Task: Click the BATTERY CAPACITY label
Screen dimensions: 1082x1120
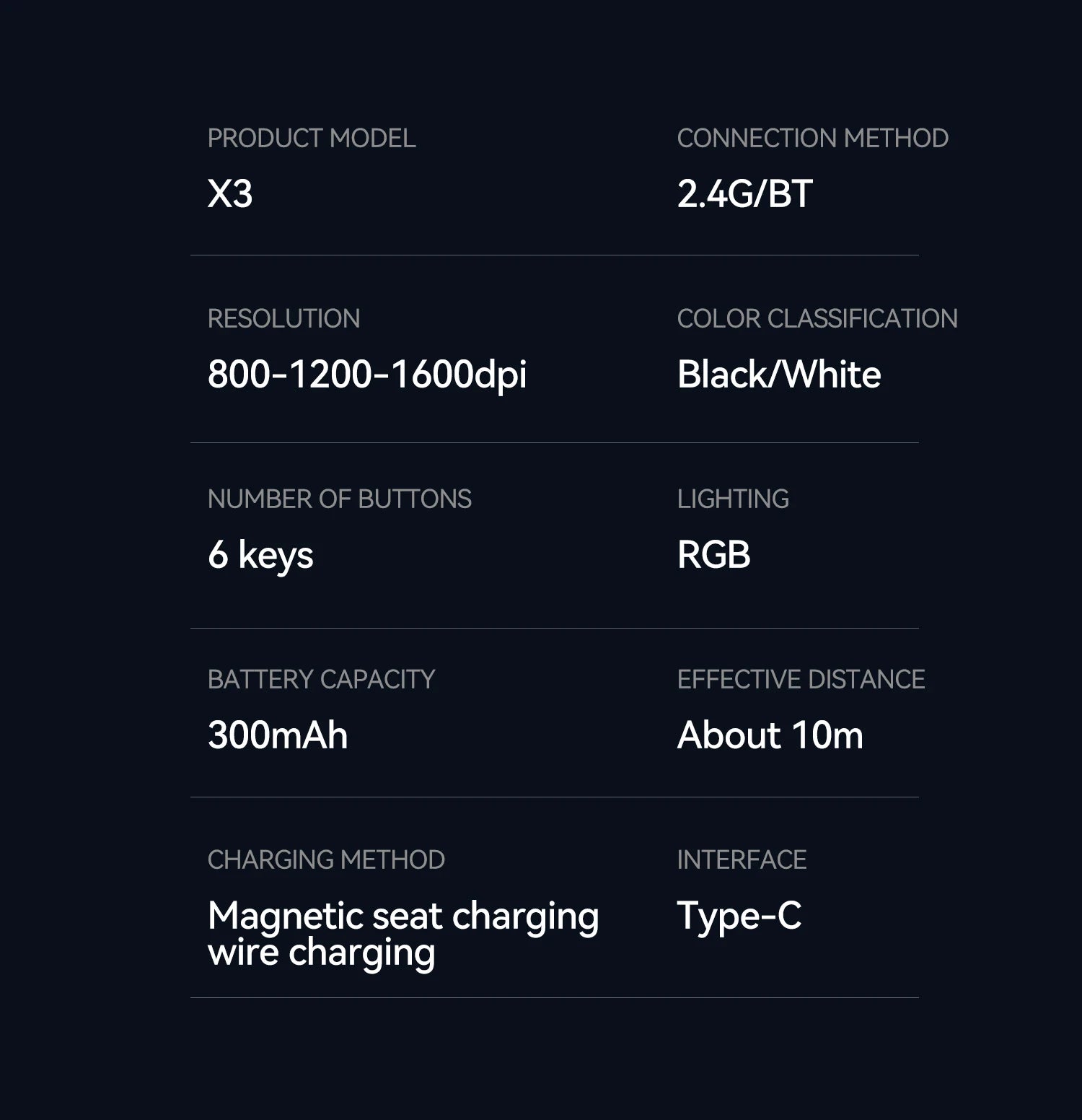Action: click(321, 680)
